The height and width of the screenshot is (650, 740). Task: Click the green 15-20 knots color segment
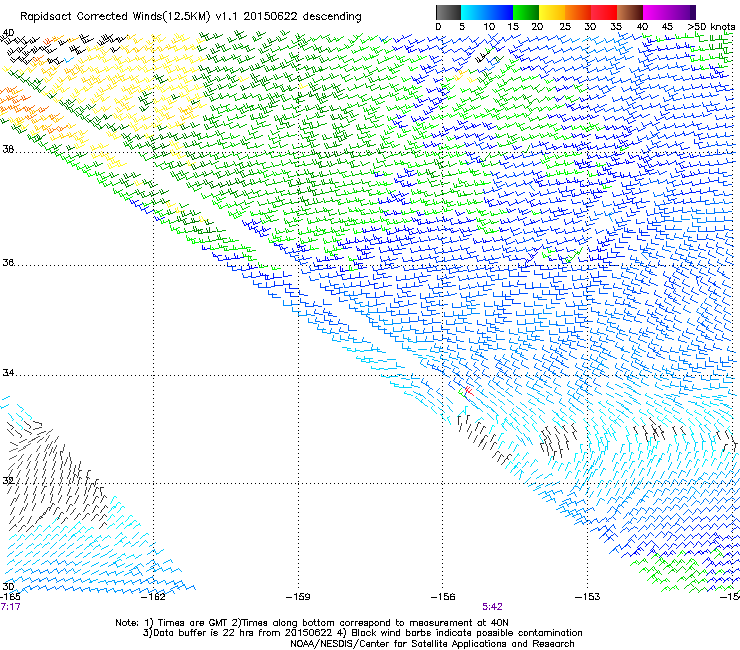pos(526,12)
